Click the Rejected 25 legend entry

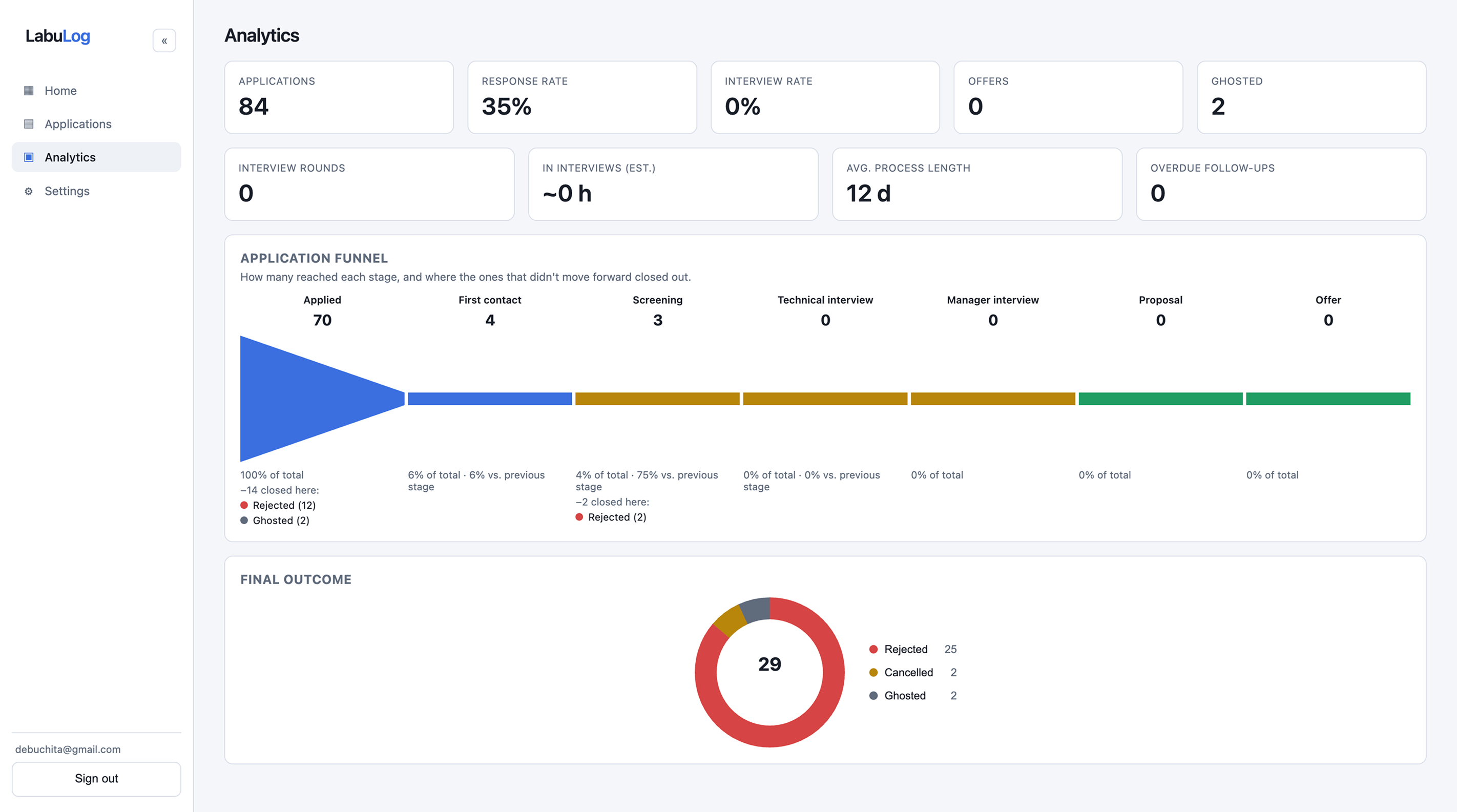[x=912, y=649]
